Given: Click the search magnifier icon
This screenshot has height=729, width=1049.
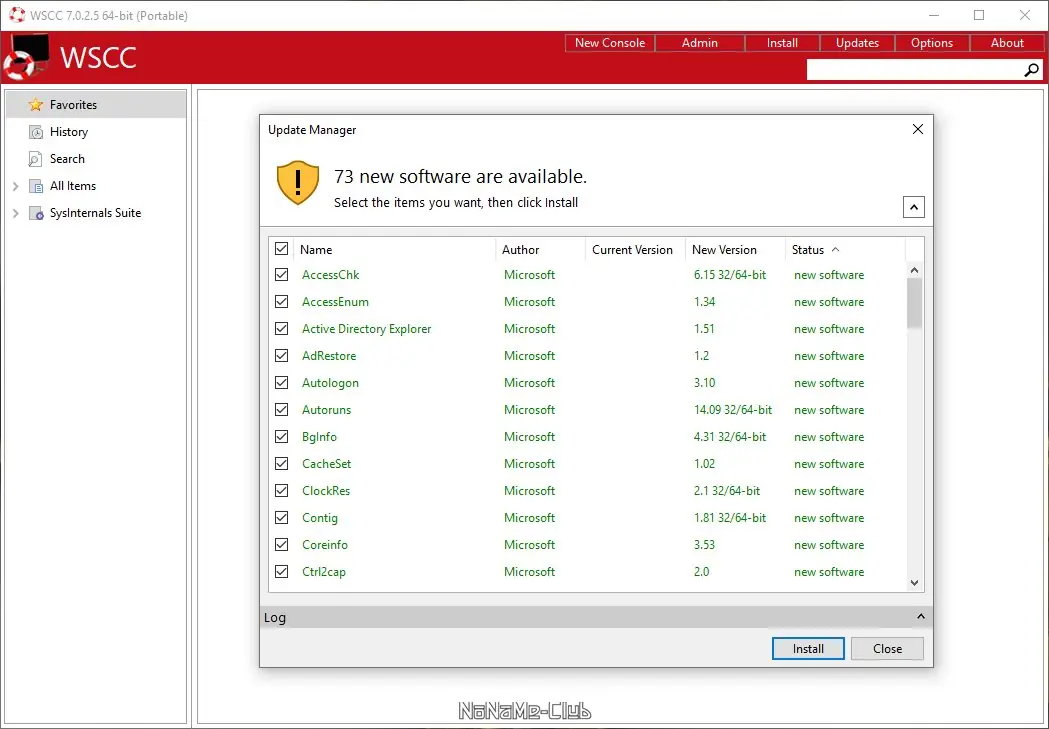Looking at the screenshot, I should (1032, 70).
